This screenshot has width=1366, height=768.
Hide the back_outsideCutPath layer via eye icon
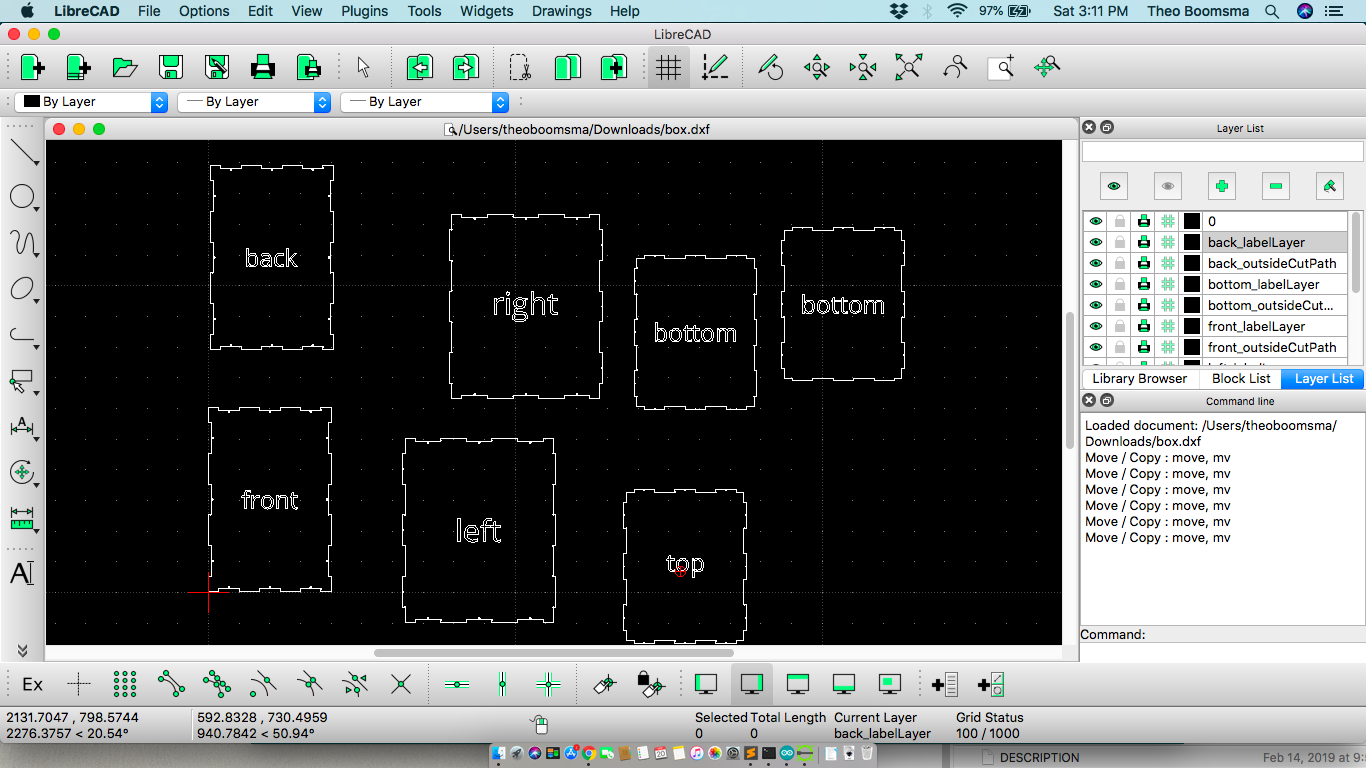[x=1096, y=263]
